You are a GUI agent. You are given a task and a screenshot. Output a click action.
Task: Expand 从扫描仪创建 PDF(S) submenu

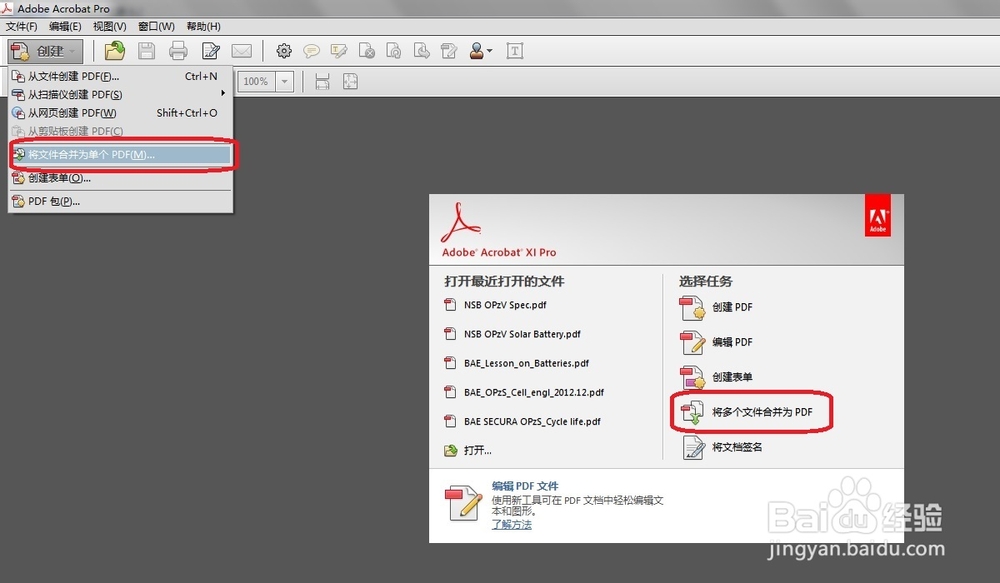(121, 94)
